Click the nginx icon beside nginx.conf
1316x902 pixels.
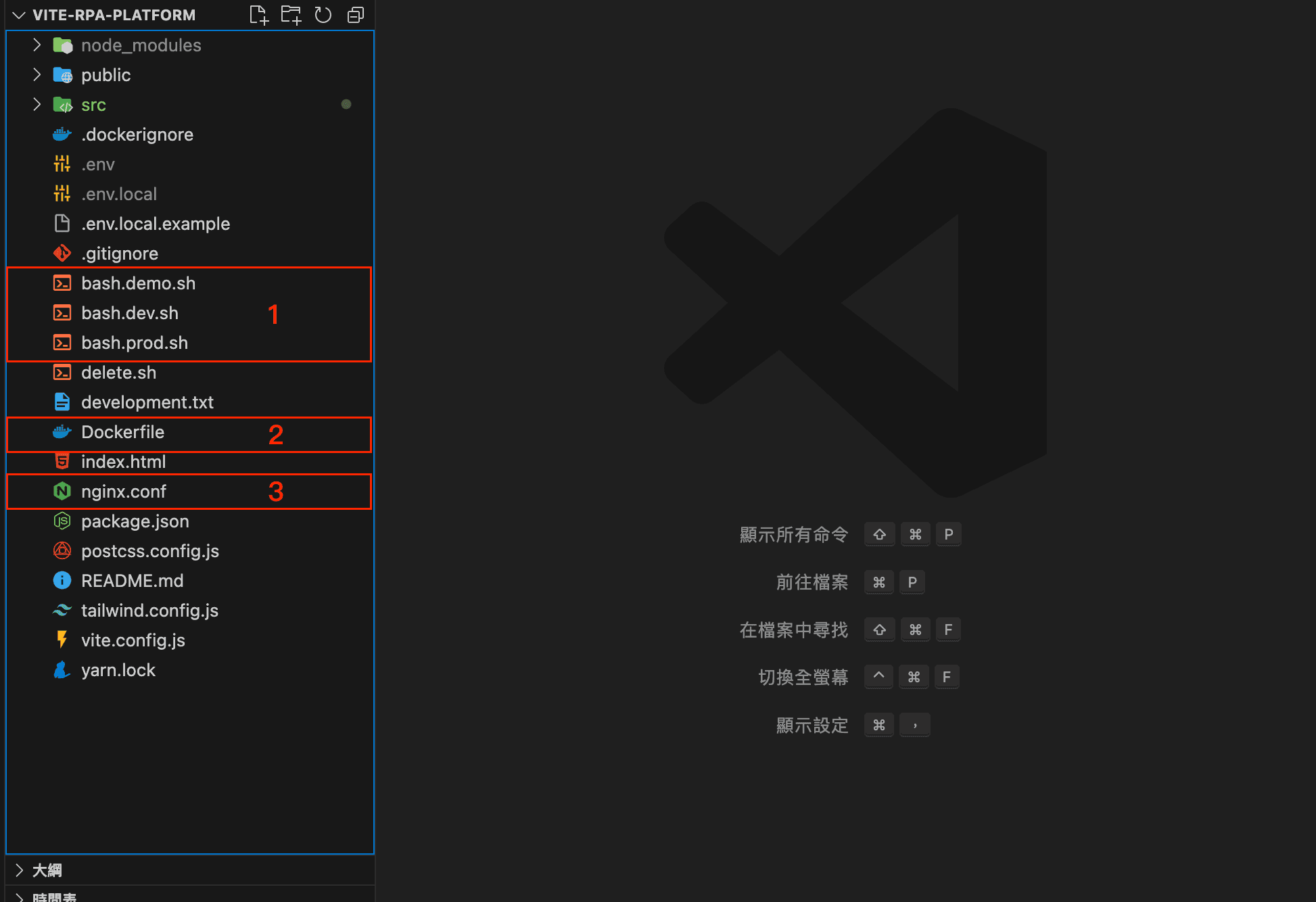pos(62,492)
